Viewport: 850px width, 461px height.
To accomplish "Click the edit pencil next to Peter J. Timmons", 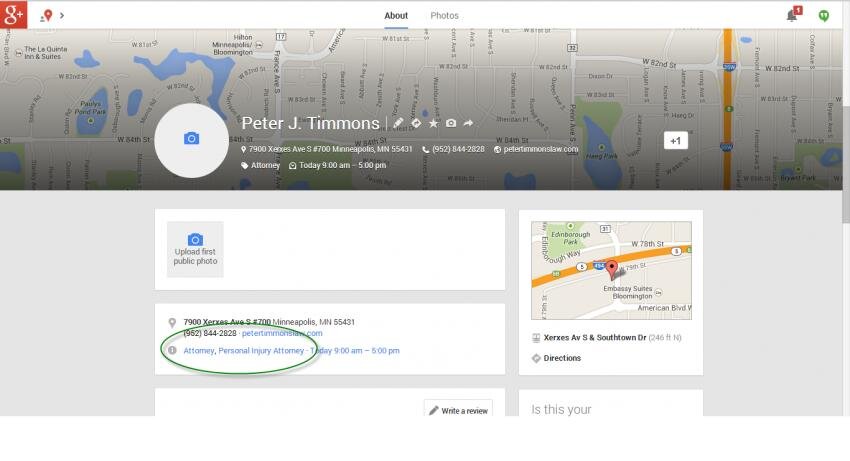I will pos(398,123).
